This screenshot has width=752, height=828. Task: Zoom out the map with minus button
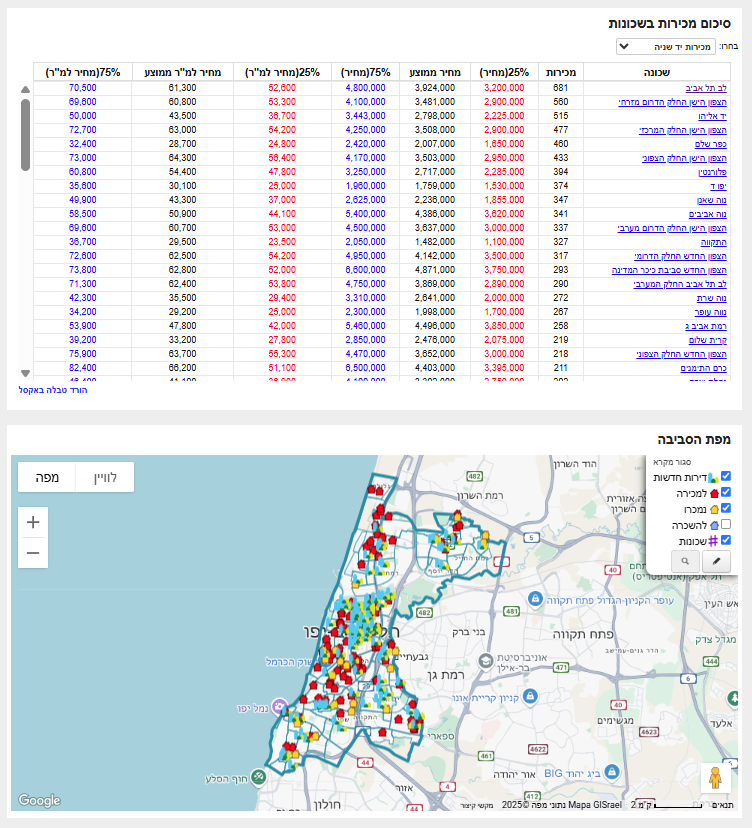33,552
